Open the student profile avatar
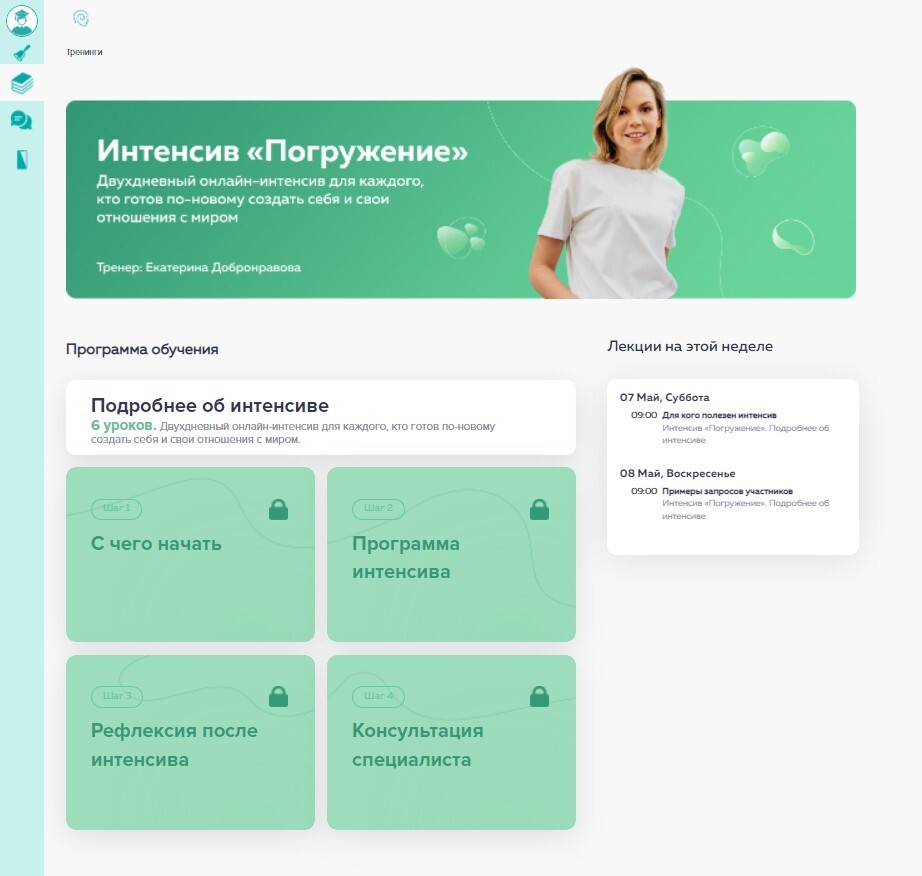Viewport: 922px width, 876px height. 21,20
